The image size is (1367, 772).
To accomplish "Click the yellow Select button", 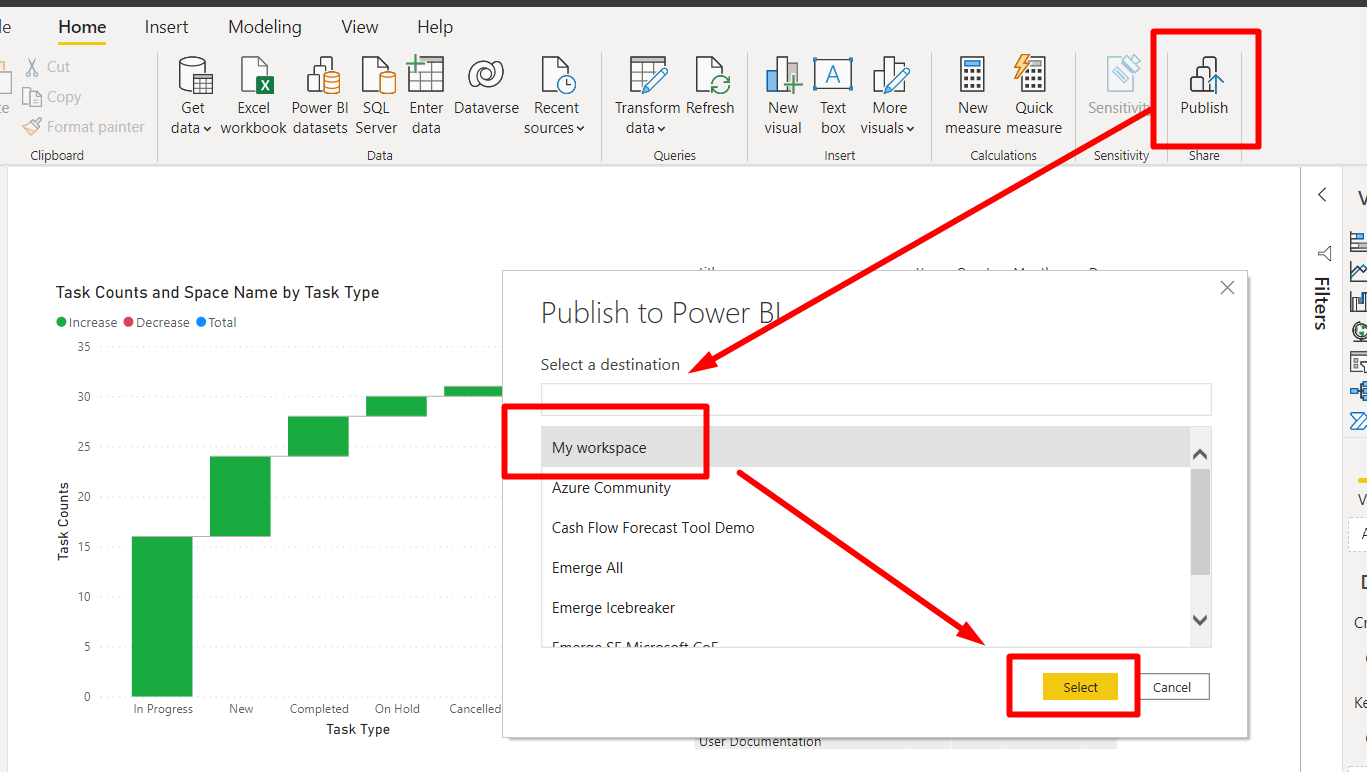I will click(x=1080, y=687).
